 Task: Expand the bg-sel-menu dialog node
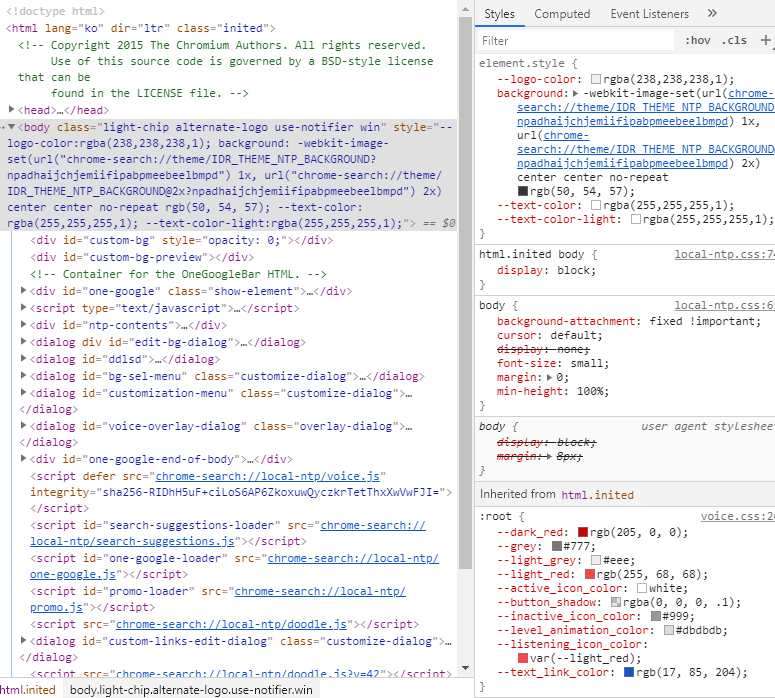pos(23,376)
